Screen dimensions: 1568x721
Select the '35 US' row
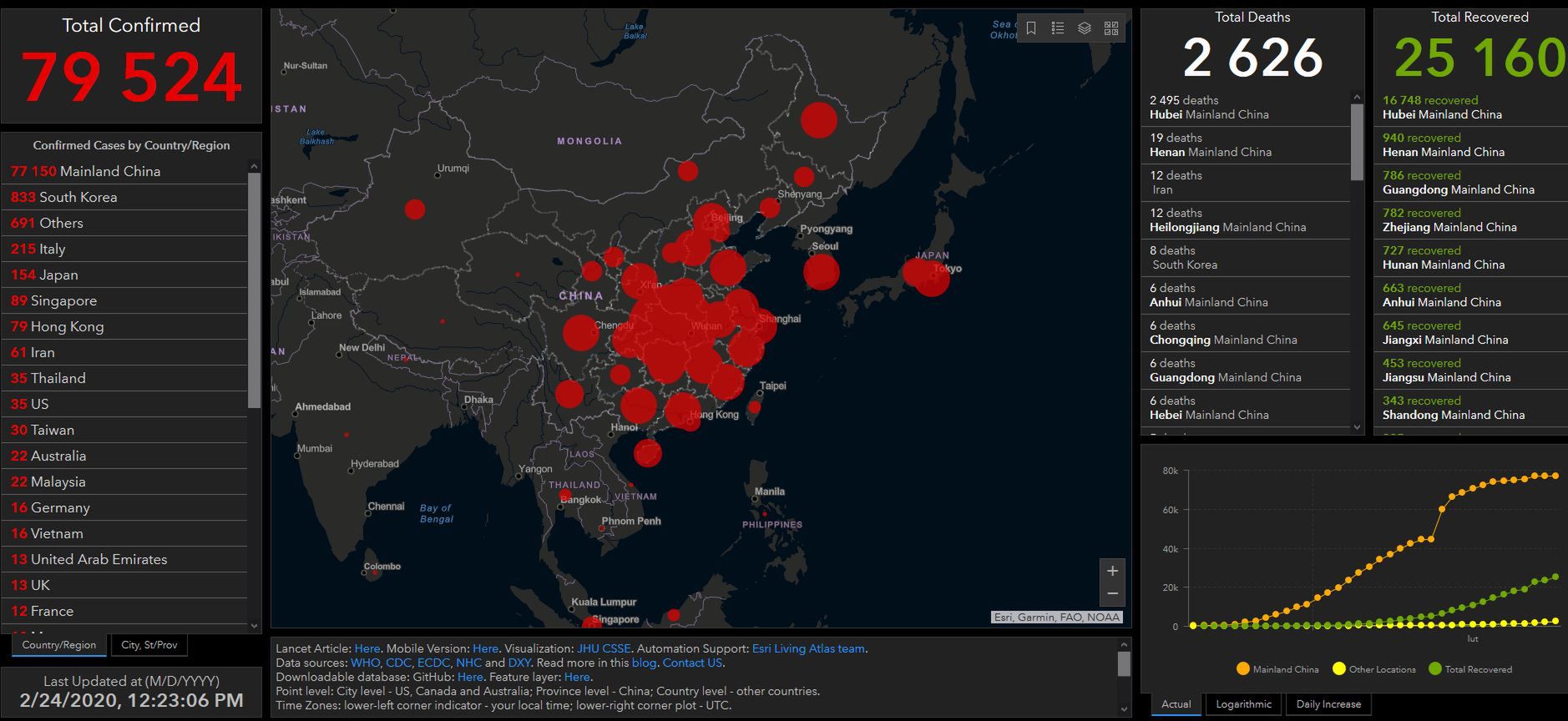pos(124,404)
